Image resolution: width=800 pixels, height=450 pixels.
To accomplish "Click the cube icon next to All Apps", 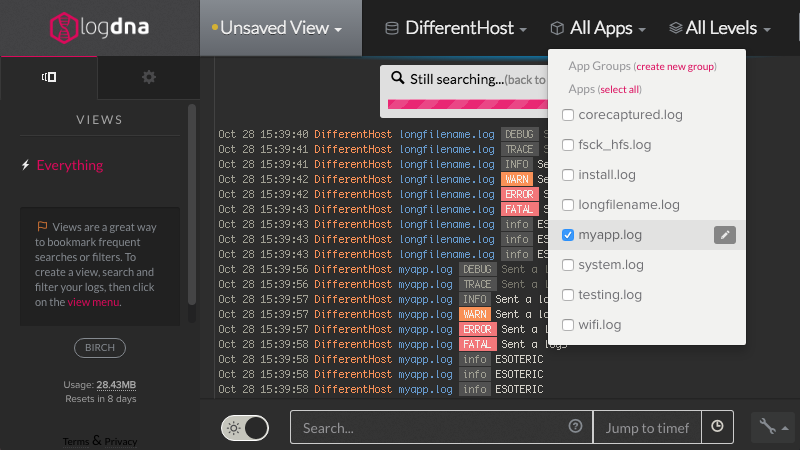I will click(557, 28).
